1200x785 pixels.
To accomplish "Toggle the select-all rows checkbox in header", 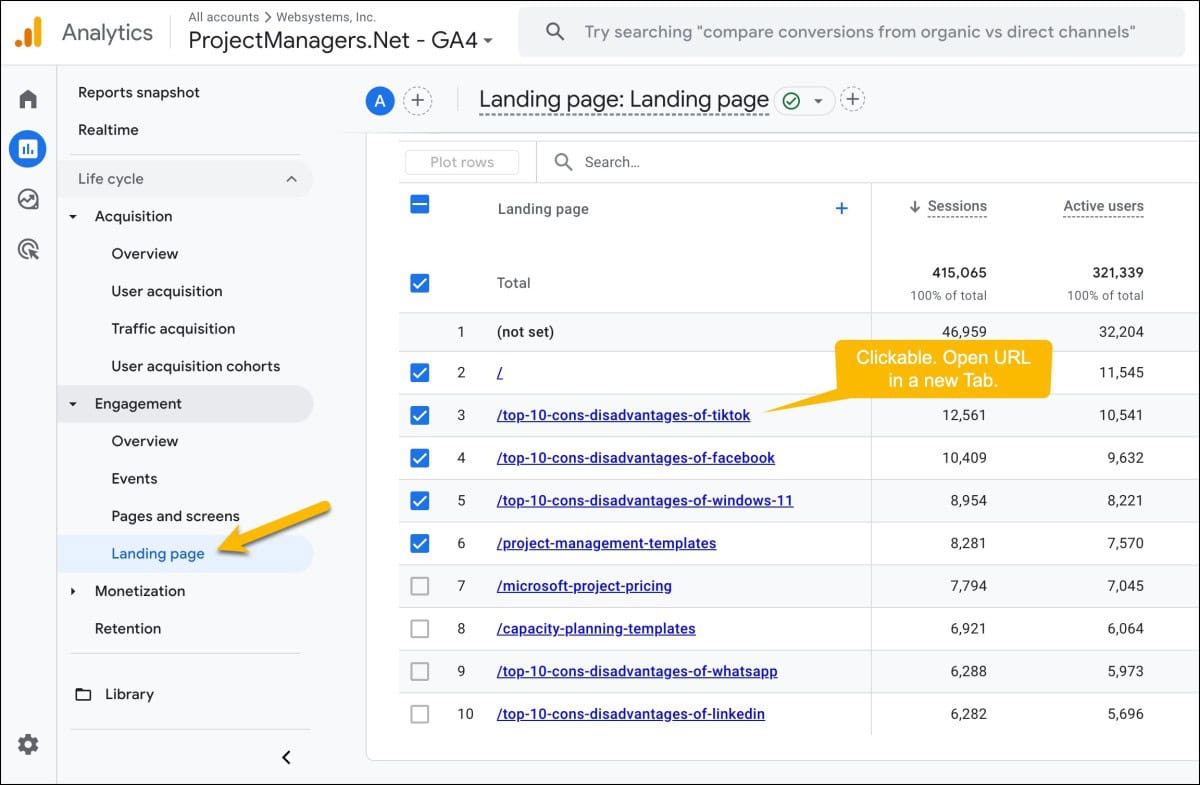I will pos(420,204).
